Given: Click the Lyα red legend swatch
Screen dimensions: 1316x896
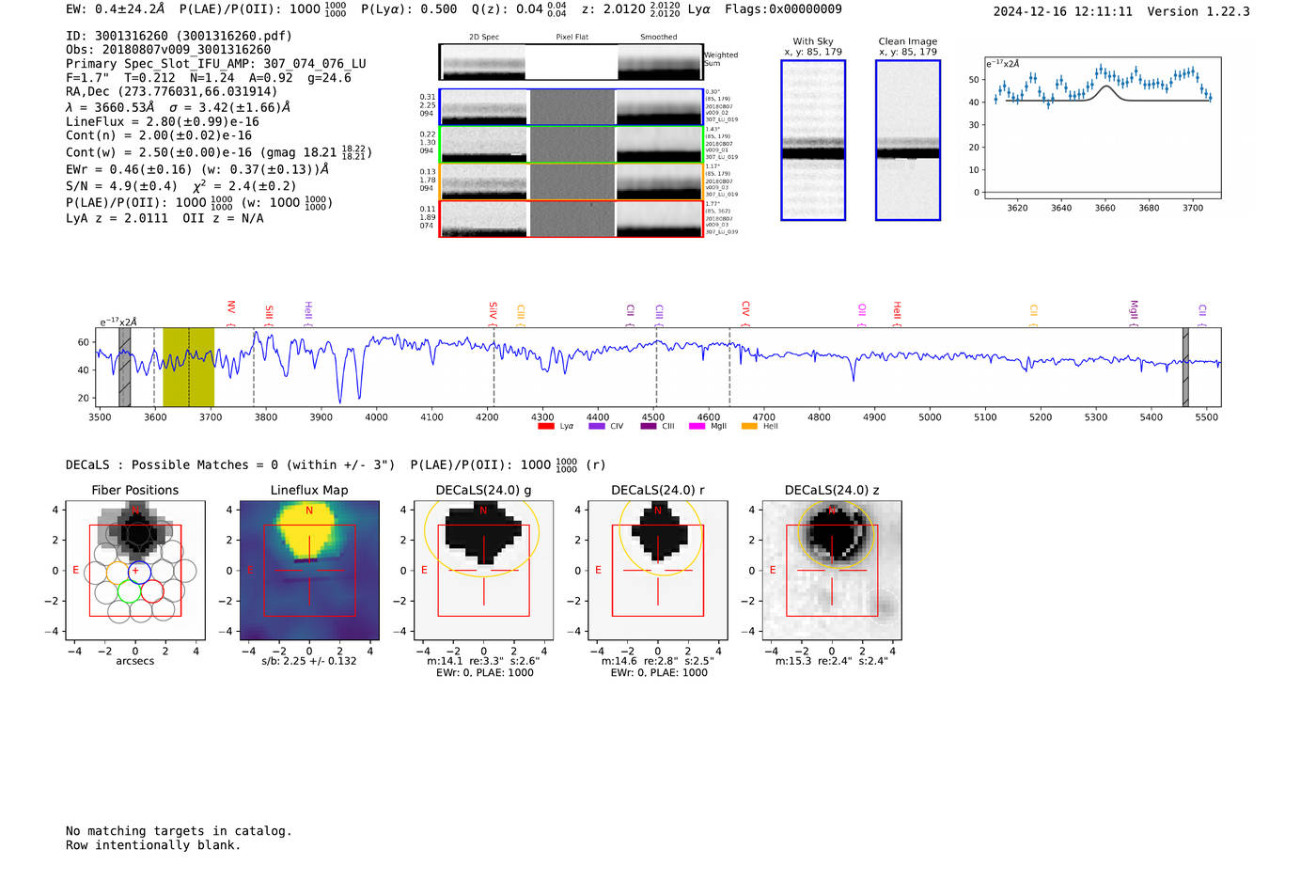Looking at the screenshot, I should 545,426.
